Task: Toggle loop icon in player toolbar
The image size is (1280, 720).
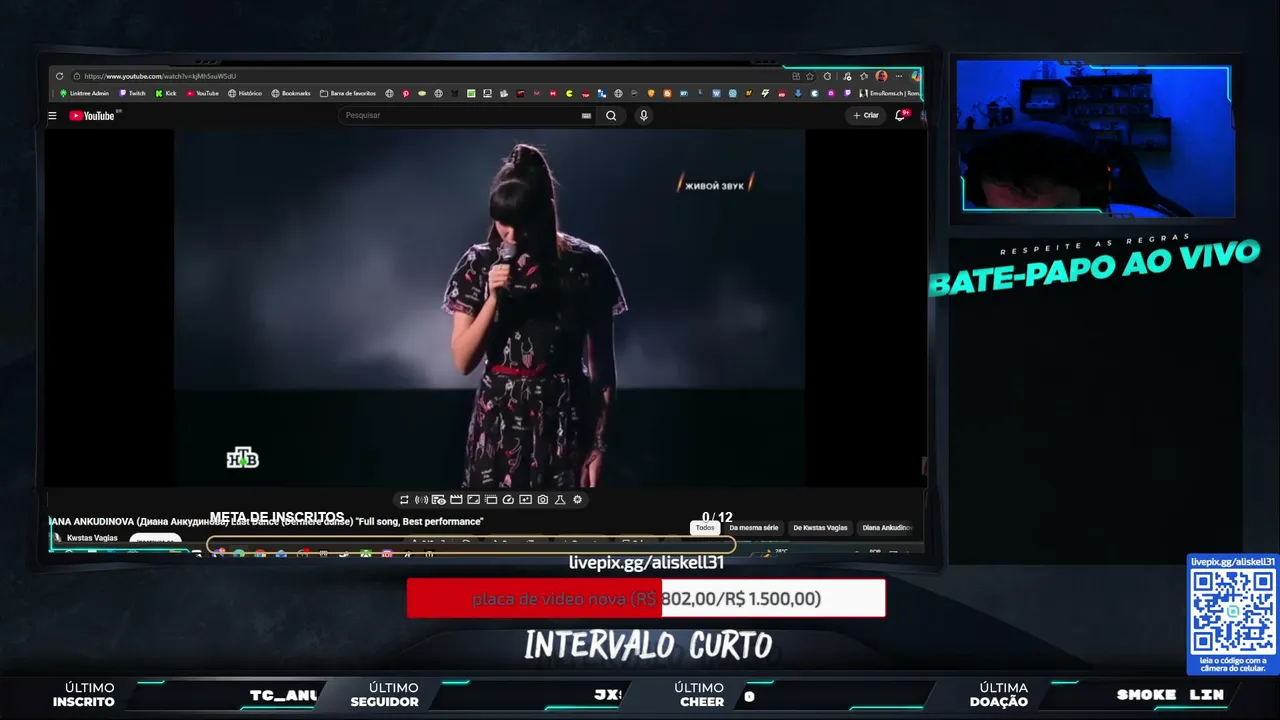Action: point(404,500)
